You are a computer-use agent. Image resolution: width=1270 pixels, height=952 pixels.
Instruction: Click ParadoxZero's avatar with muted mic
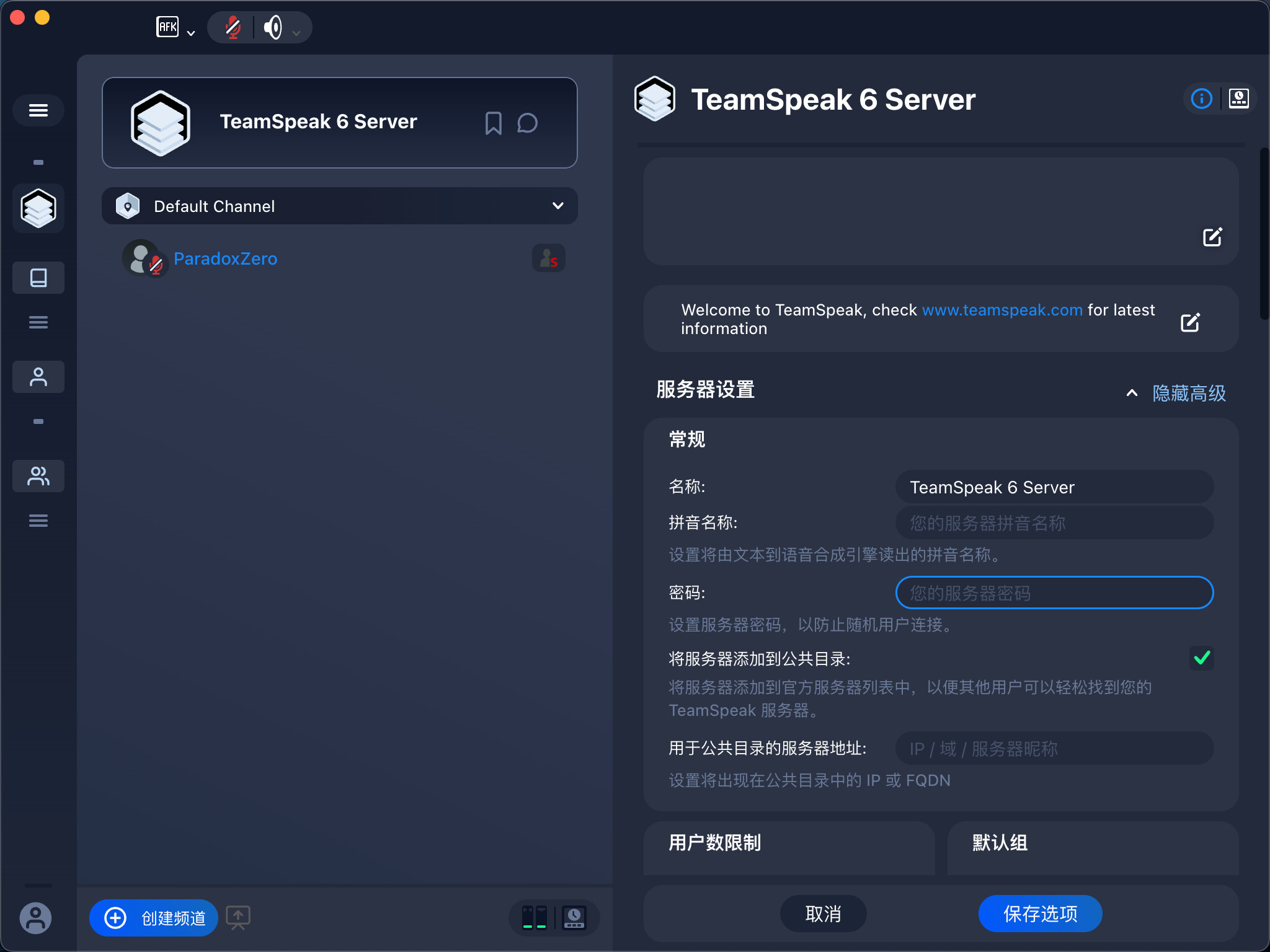[x=145, y=258]
